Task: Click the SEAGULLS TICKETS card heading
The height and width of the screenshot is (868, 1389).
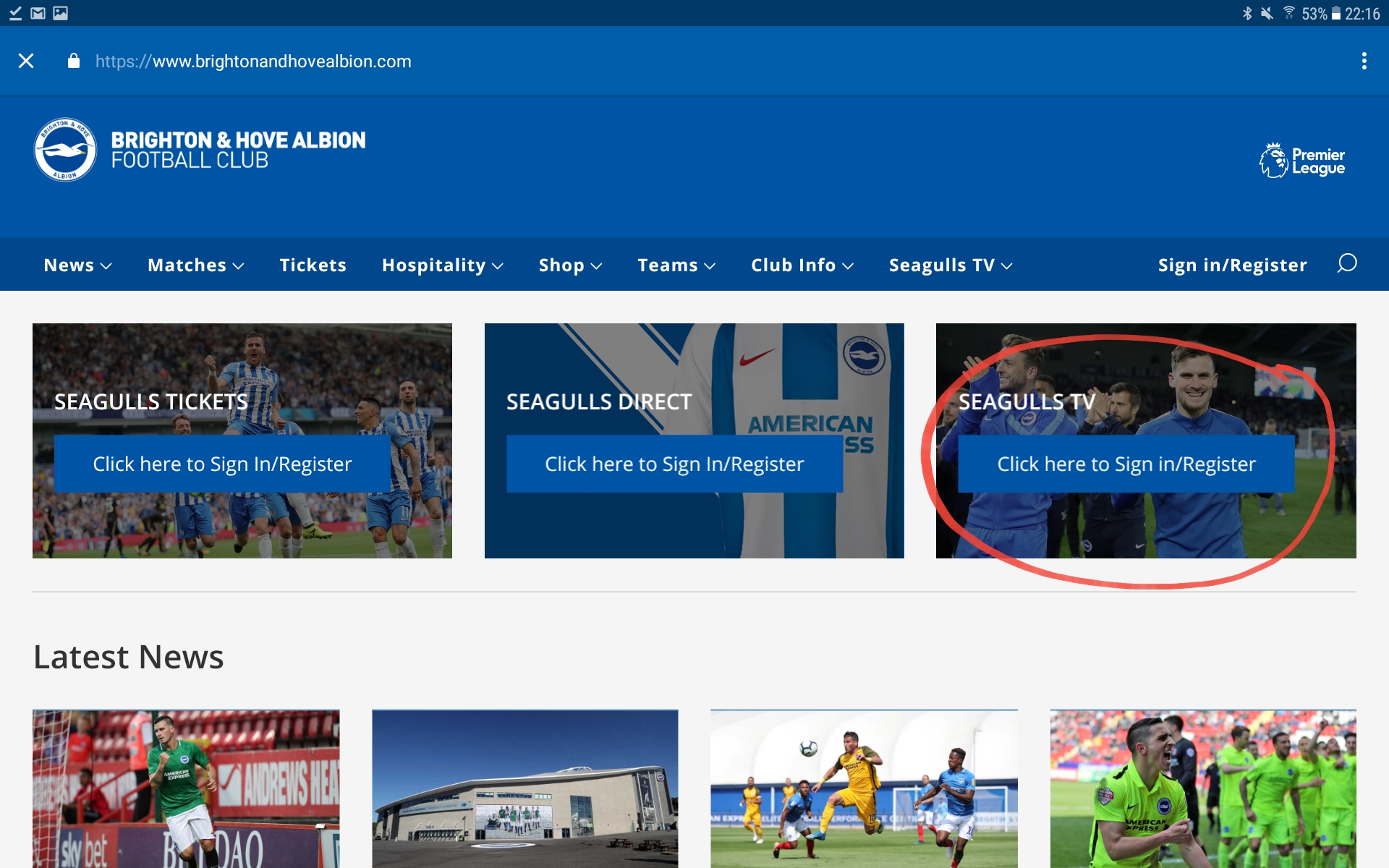Action: [x=151, y=401]
